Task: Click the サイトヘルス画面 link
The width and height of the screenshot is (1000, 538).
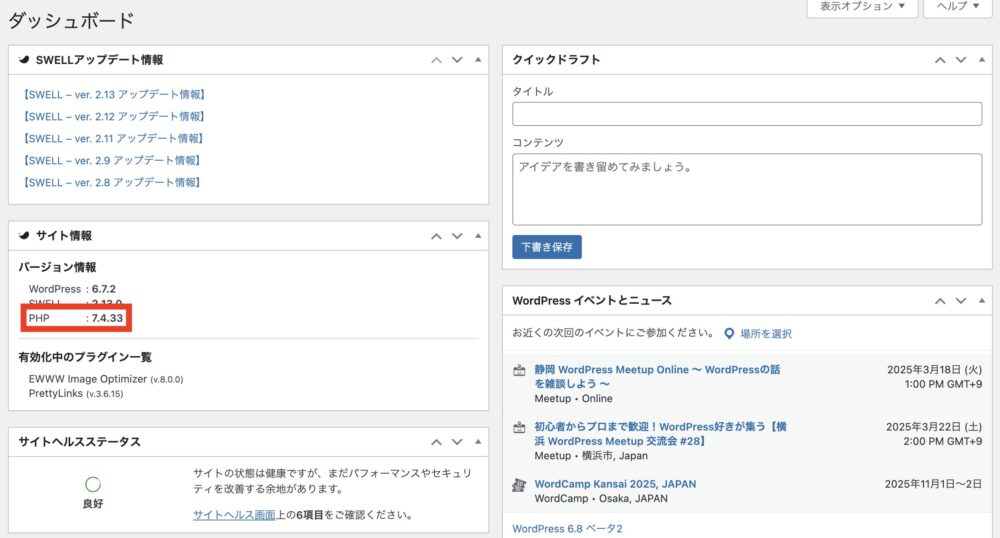Action: click(x=234, y=515)
